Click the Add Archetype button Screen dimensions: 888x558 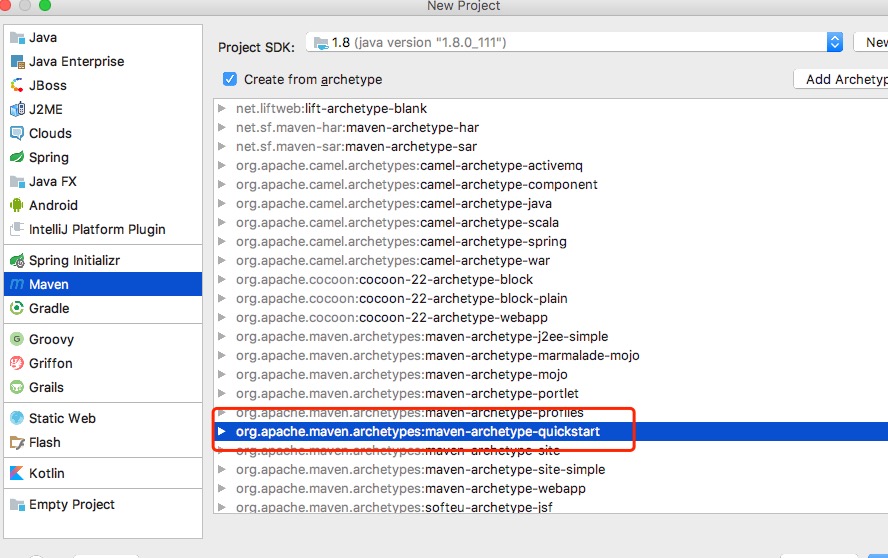coord(841,79)
